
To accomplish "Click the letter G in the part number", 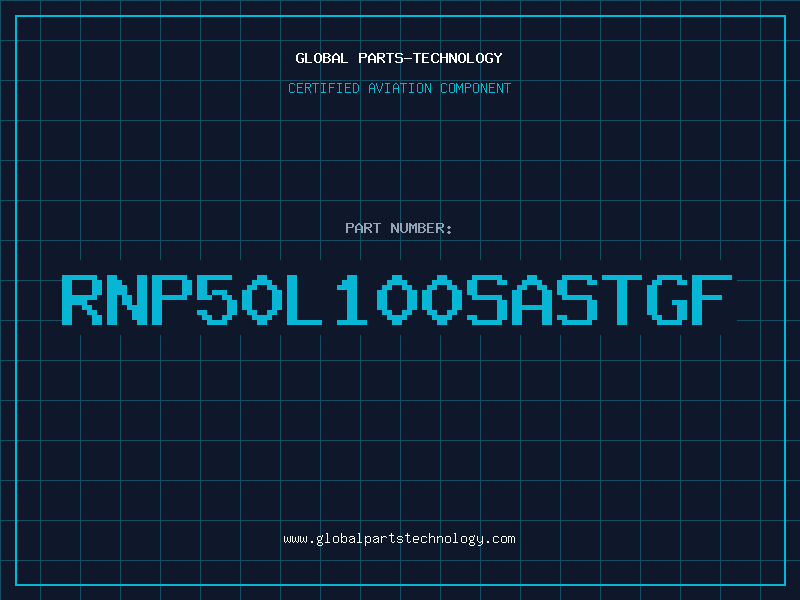I will coord(667,299).
